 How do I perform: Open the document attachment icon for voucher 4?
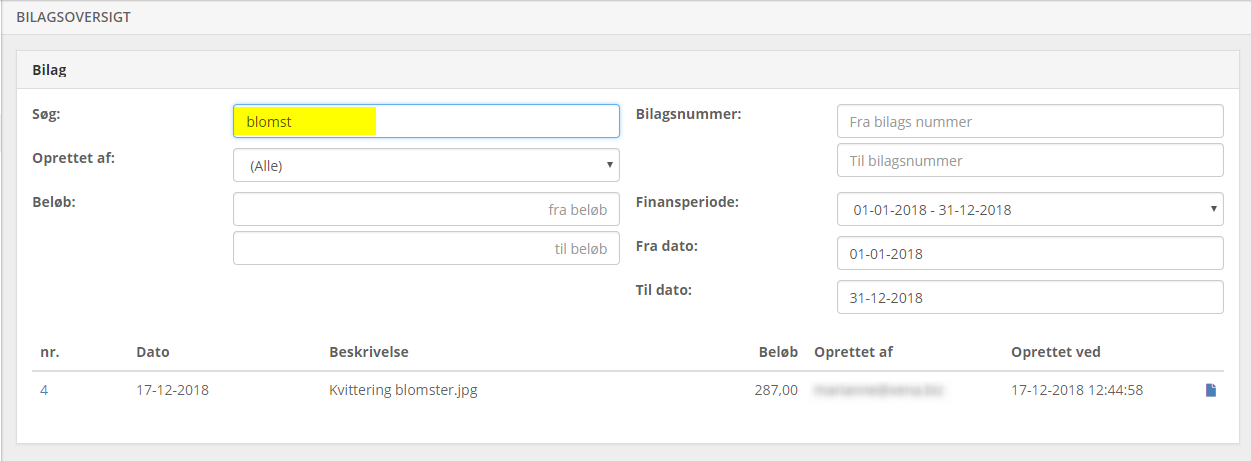point(1210,390)
